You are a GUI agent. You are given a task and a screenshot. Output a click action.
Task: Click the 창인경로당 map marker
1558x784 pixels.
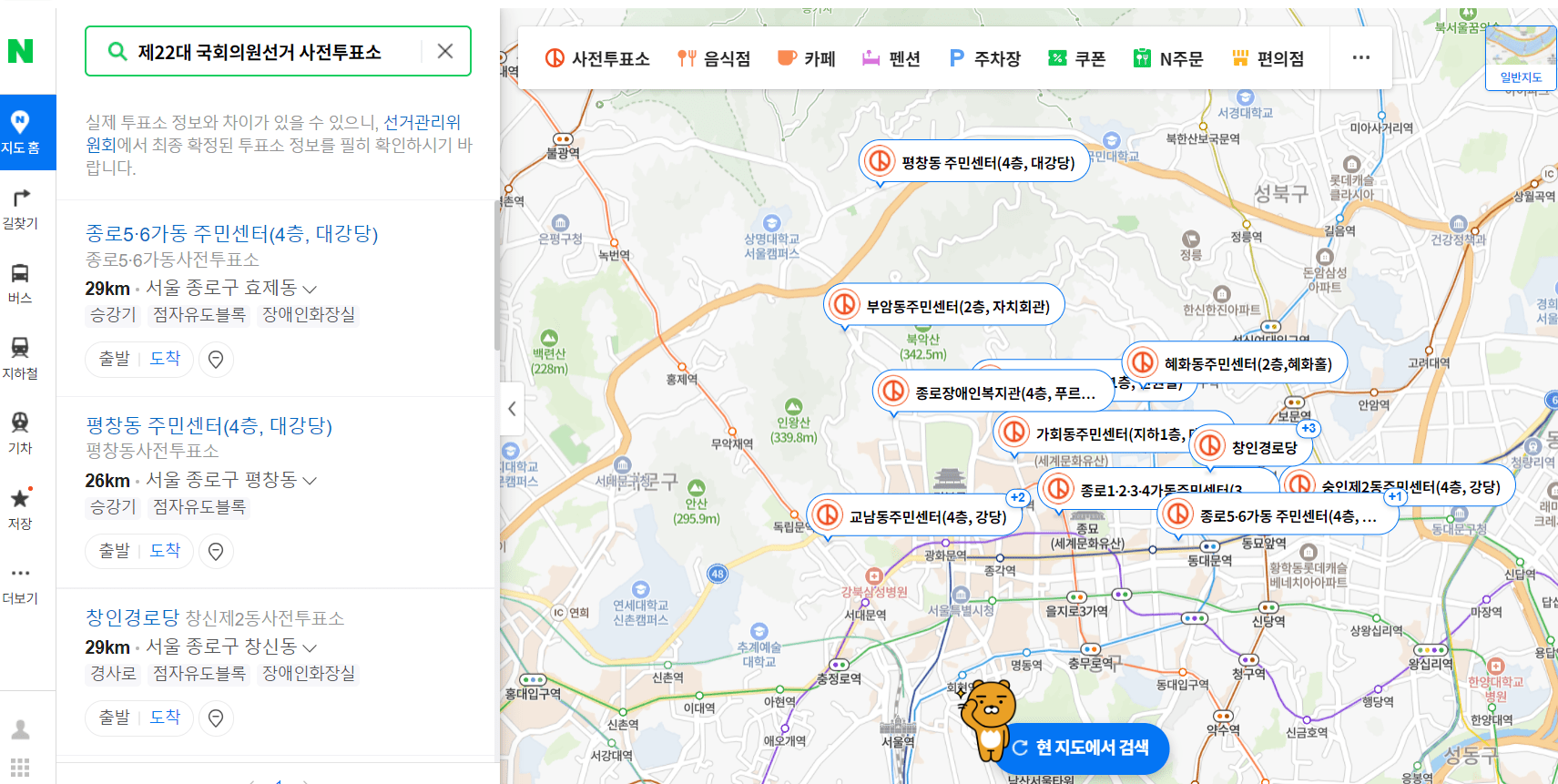tap(1251, 446)
